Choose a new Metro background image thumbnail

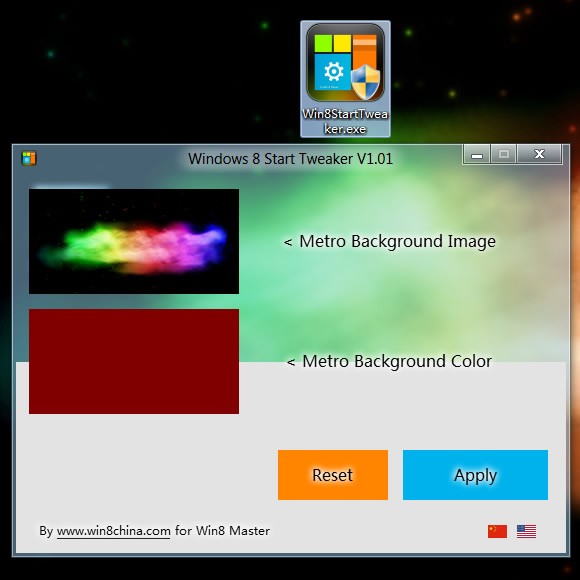tap(134, 241)
